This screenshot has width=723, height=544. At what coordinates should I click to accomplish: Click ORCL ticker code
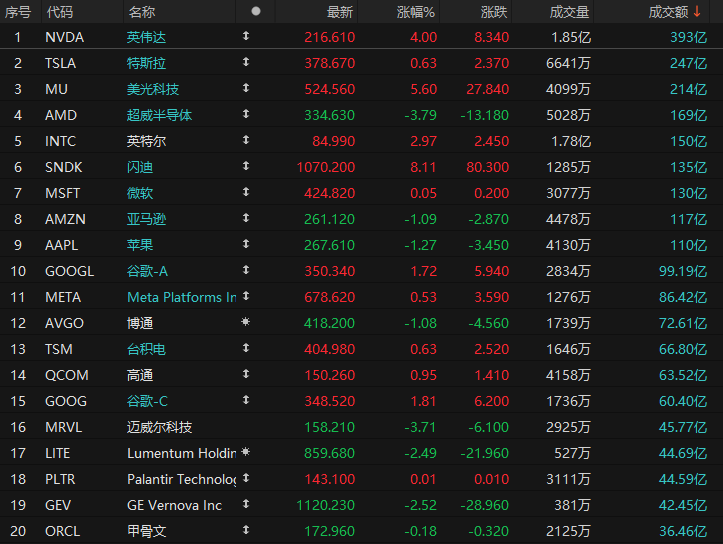(x=63, y=532)
